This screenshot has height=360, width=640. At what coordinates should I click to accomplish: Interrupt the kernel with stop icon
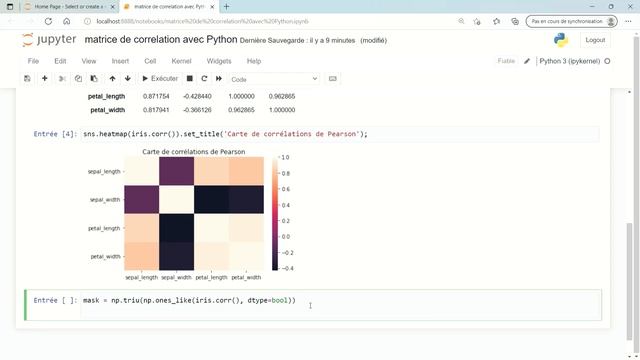click(x=190, y=78)
